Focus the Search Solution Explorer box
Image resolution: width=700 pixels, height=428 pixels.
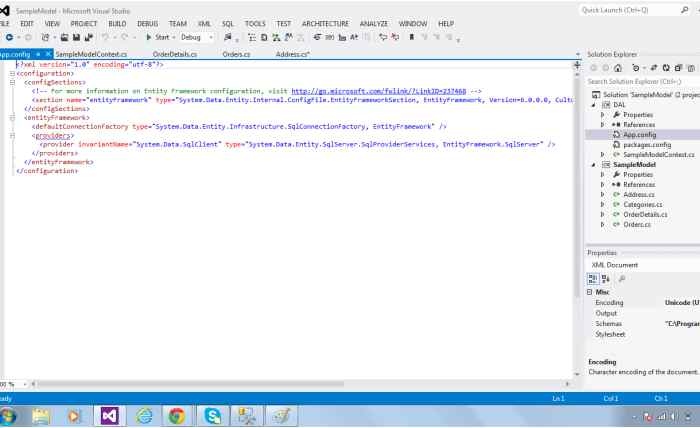(643, 82)
